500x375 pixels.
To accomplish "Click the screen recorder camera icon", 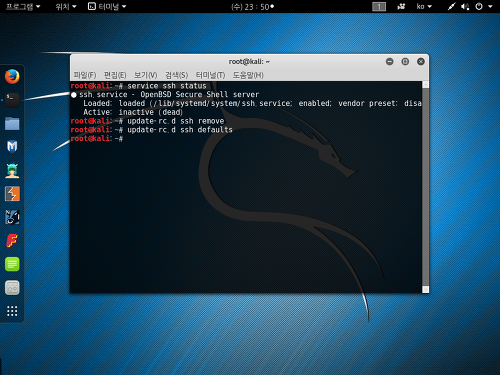I will (x=401, y=7).
